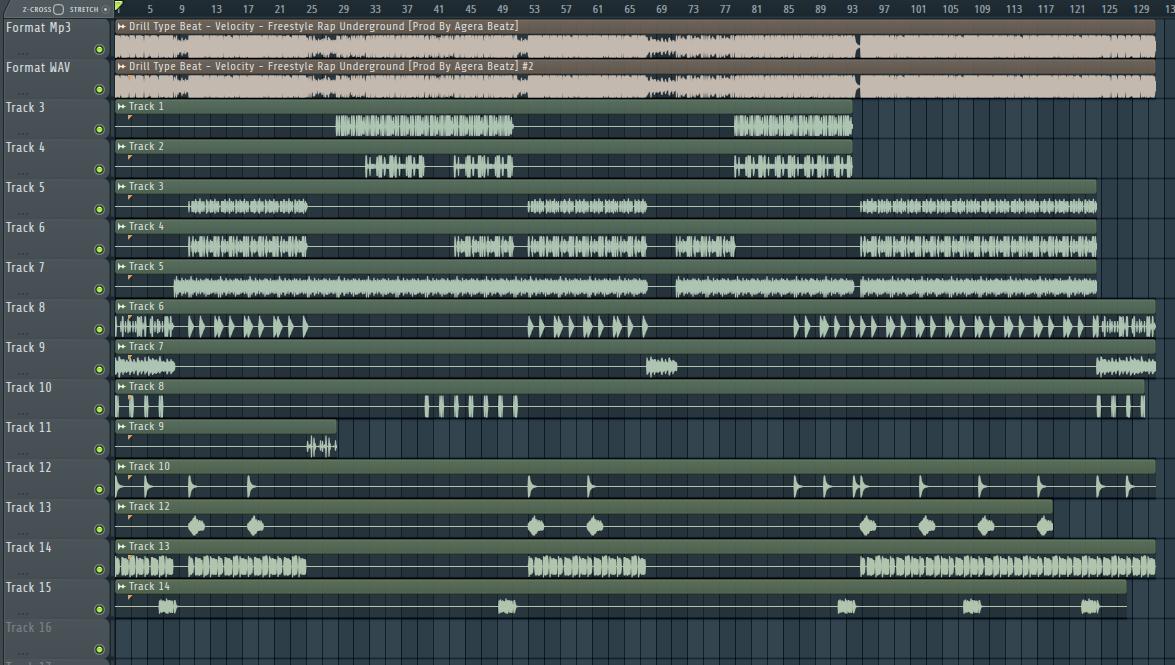Open the Track 6 clip menu icon
The image size is (1175, 665).
pos(121,307)
